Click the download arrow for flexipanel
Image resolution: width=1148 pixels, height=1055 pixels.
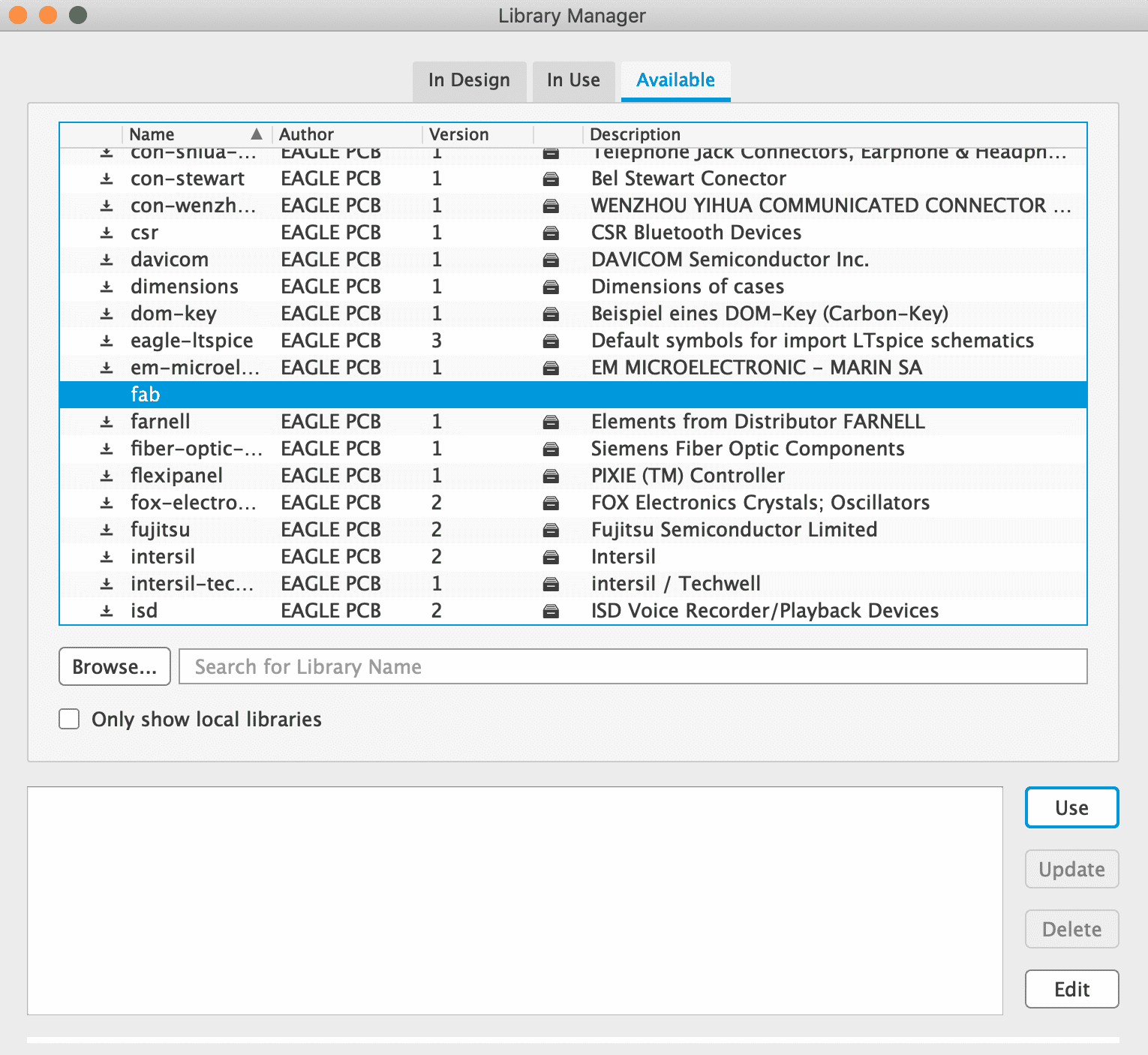pos(107,476)
